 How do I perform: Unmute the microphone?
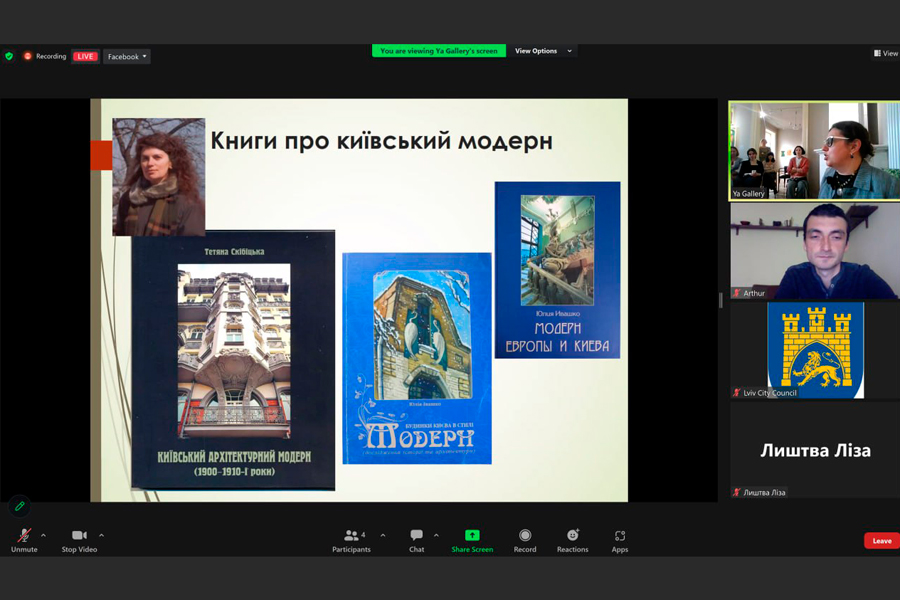click(24, 540)
